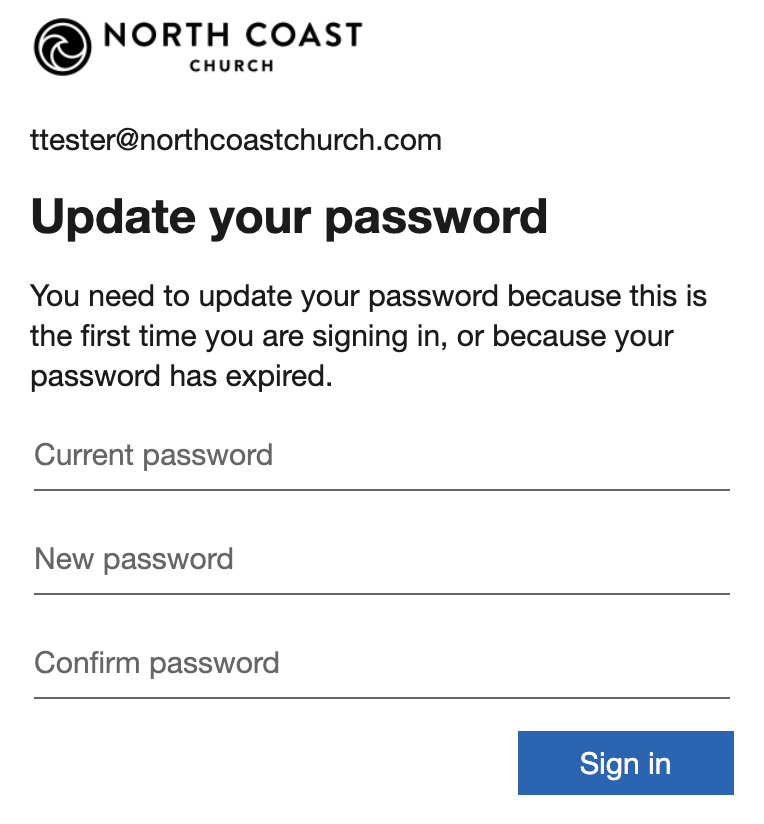Click the password update explanation paragraph
The image size is (764, 824).
(368, 337)
